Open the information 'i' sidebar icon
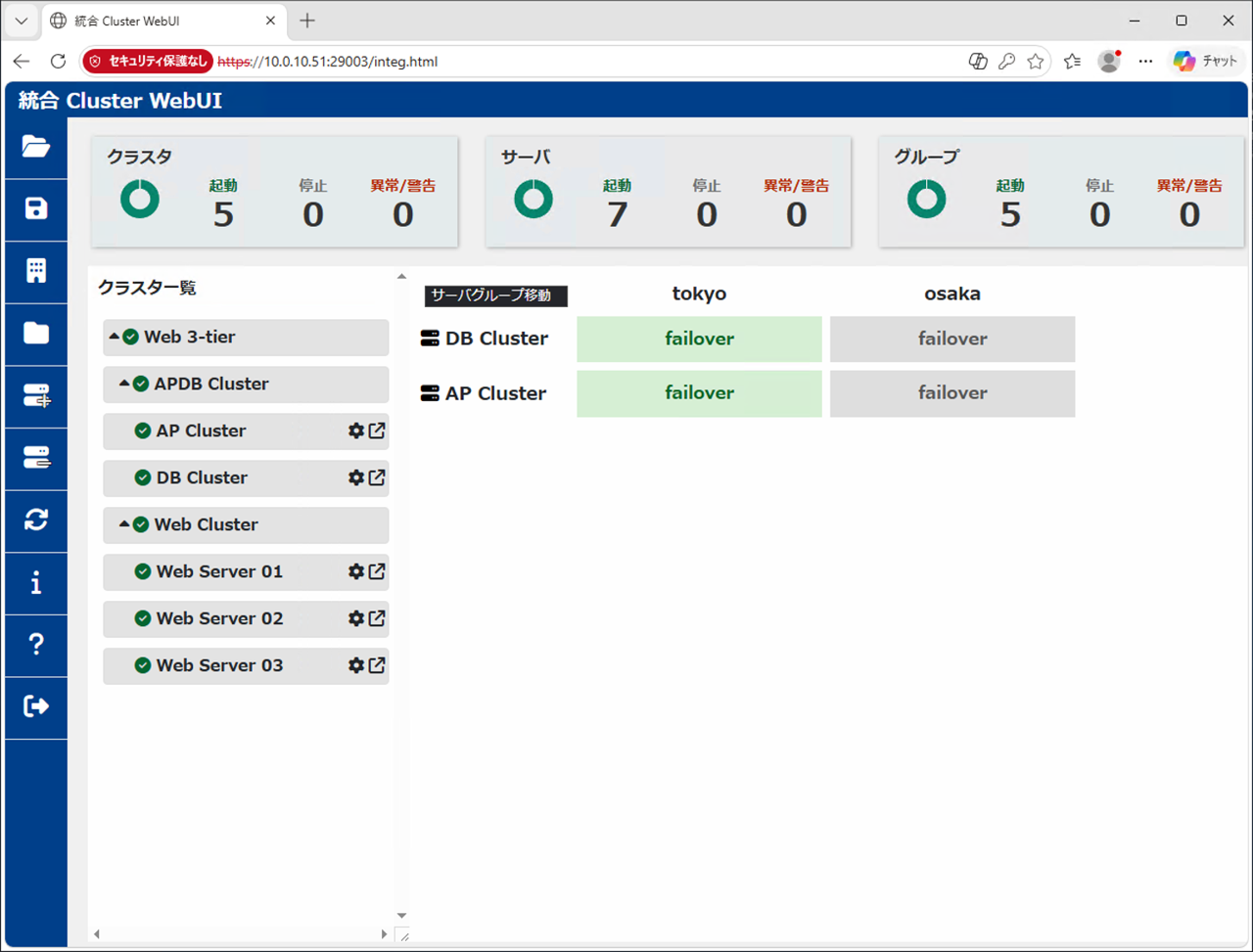 36,583
